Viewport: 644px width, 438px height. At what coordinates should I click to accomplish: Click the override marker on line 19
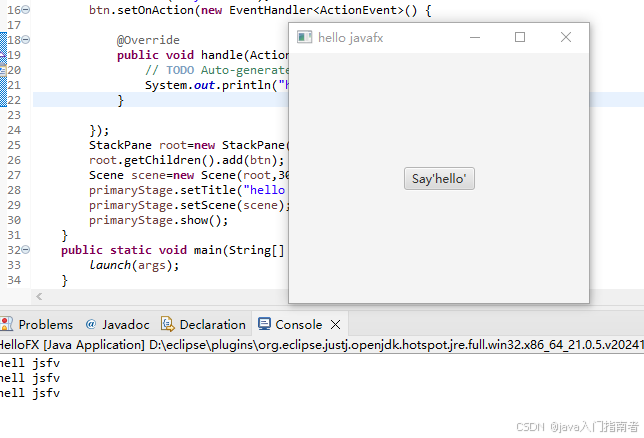(3, 55)
